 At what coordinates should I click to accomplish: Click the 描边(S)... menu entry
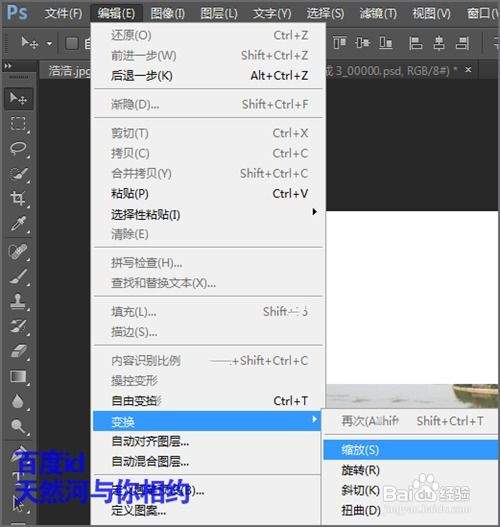208,332
